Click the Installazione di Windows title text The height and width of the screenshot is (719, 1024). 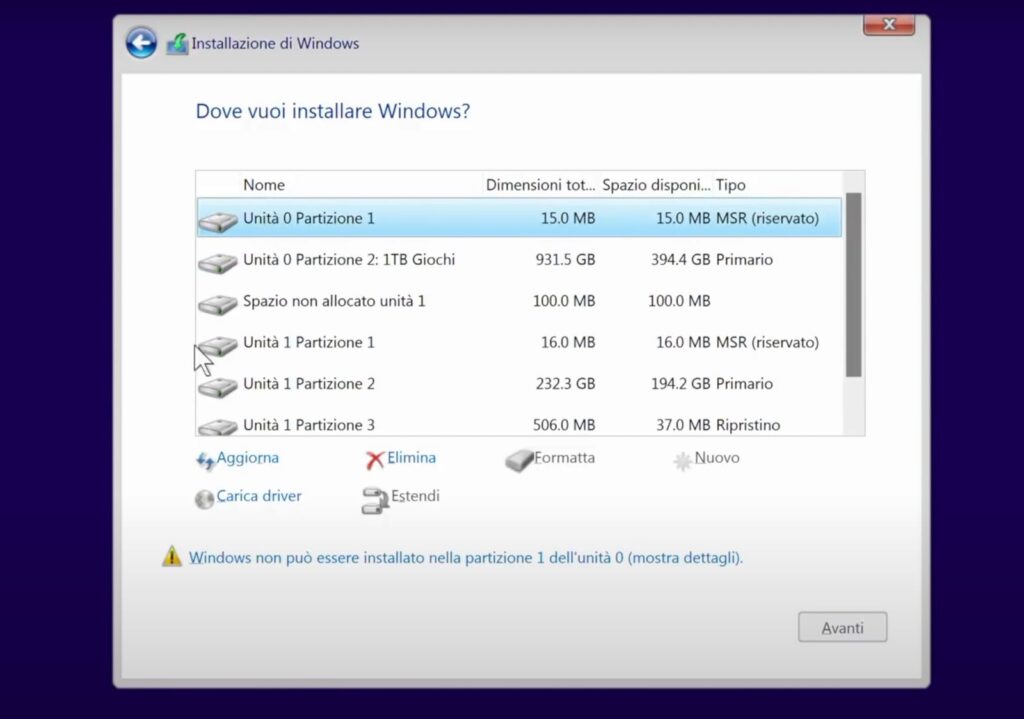coord(275,43)
